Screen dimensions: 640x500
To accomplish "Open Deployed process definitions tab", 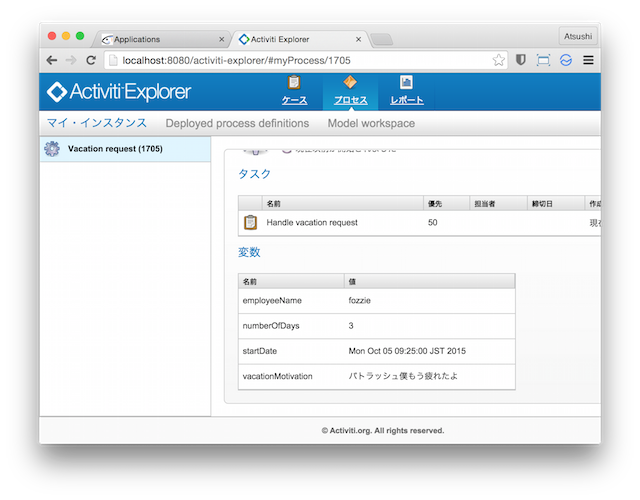I will pos(237,123).
